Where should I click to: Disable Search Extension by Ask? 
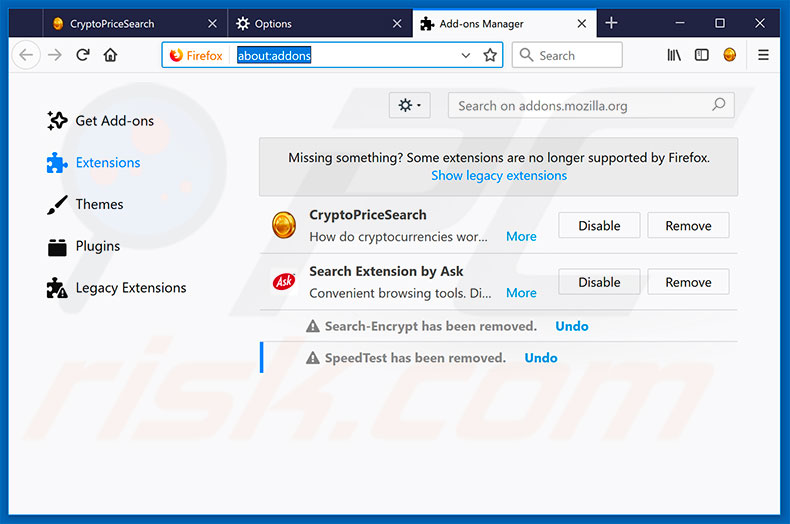[599, 282]
